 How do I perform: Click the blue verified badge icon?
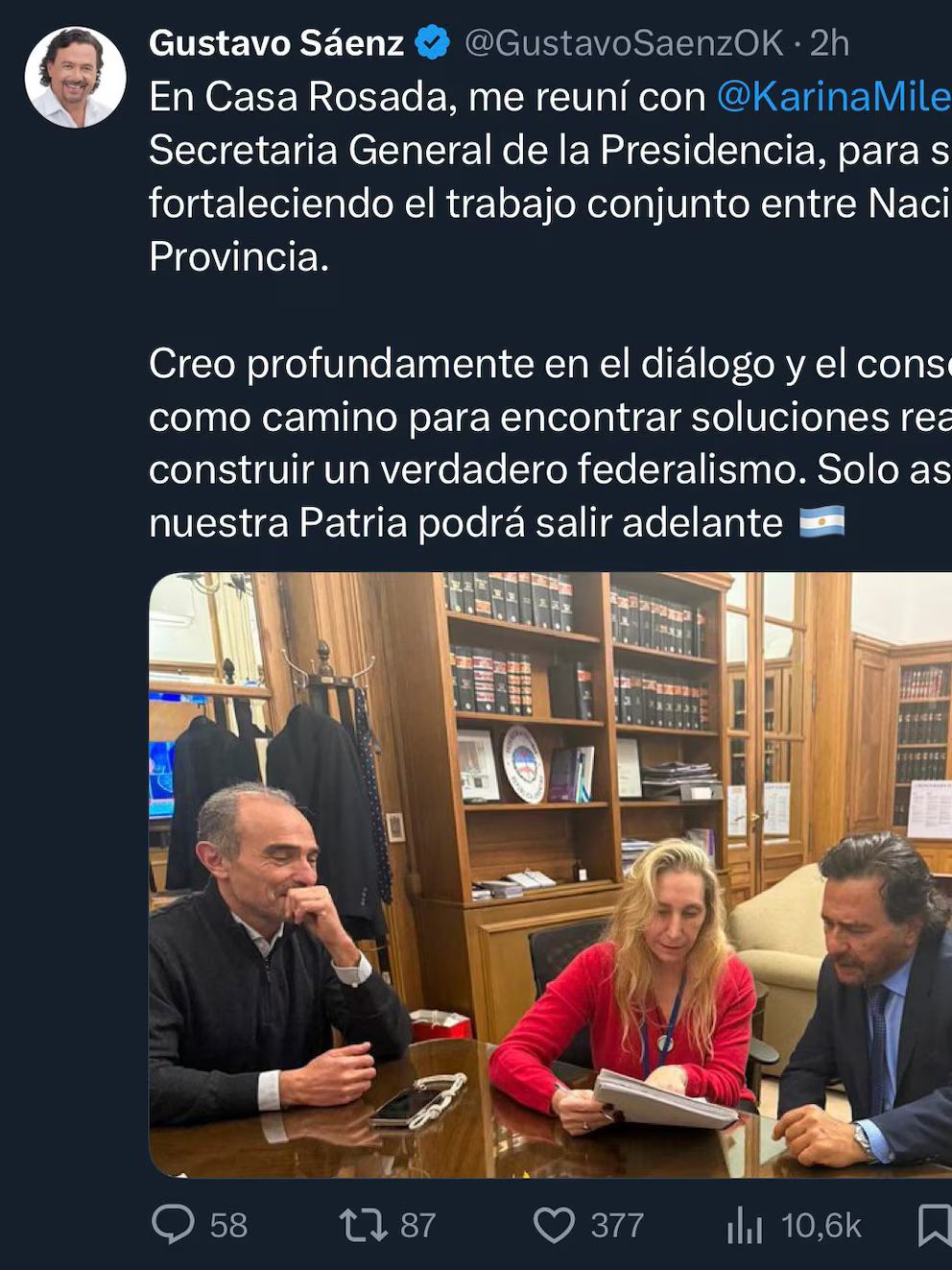click(x=433, y=43)
